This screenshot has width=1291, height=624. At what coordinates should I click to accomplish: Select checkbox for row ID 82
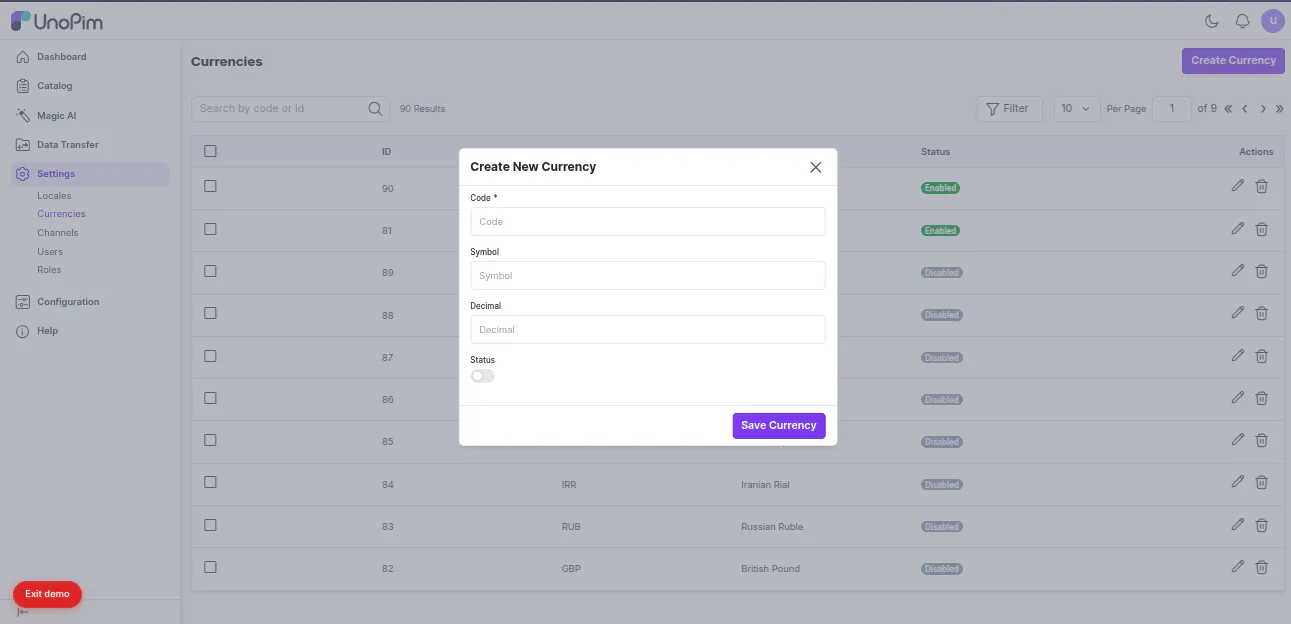210,567
